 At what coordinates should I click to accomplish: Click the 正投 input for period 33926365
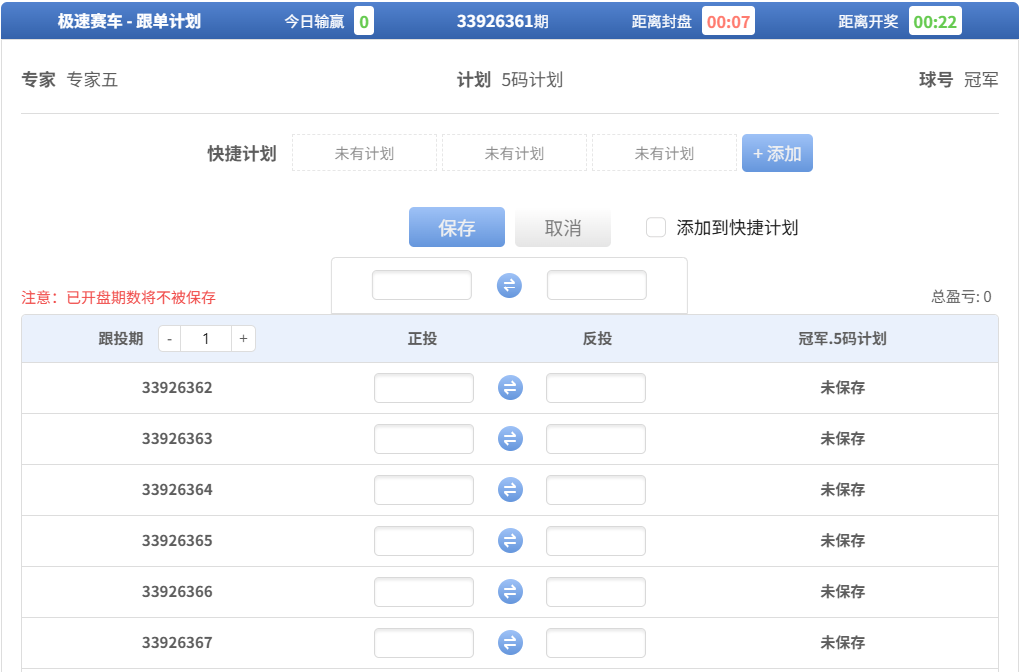coord(422,541)
